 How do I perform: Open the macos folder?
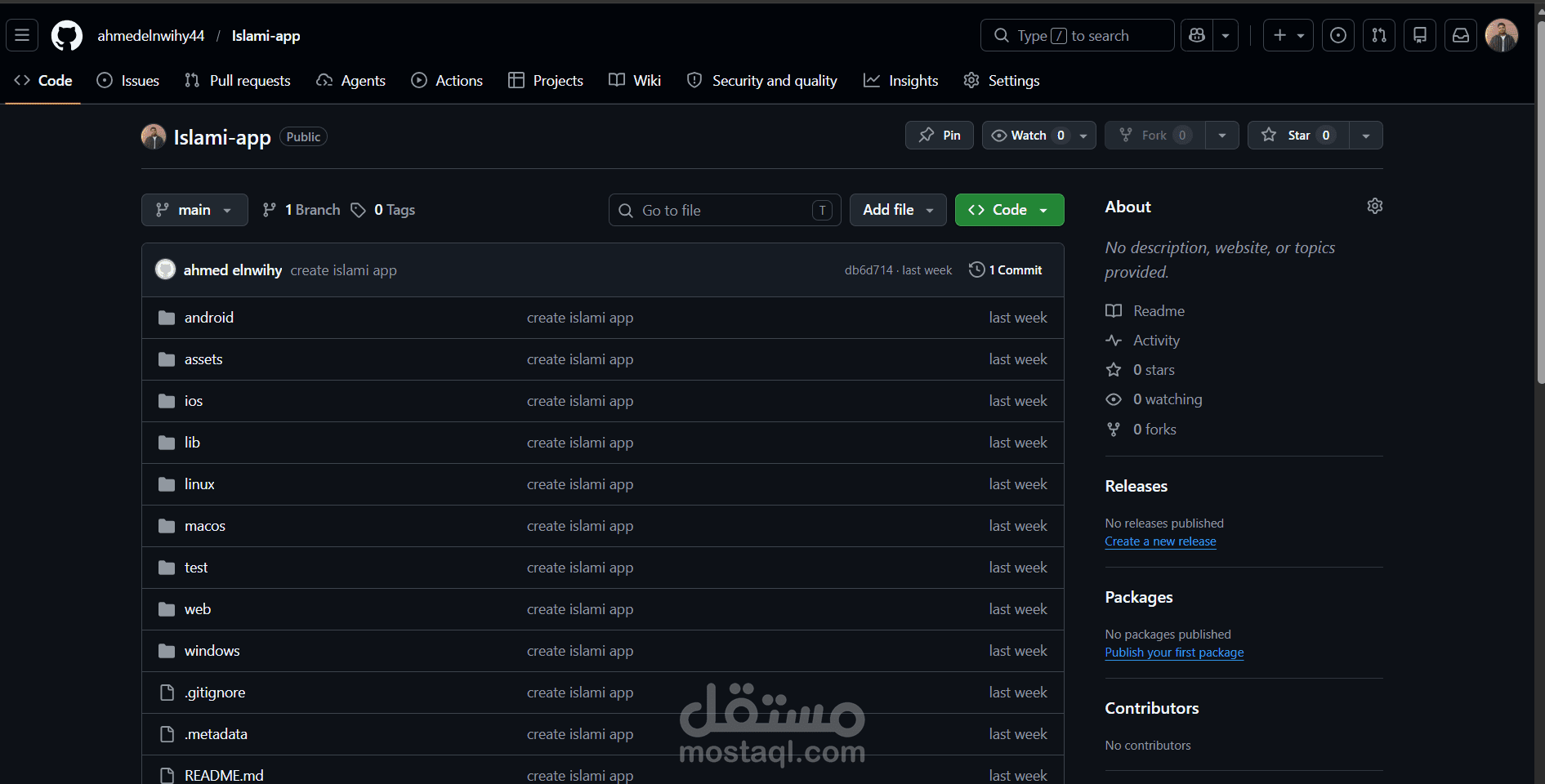(205, 526)
